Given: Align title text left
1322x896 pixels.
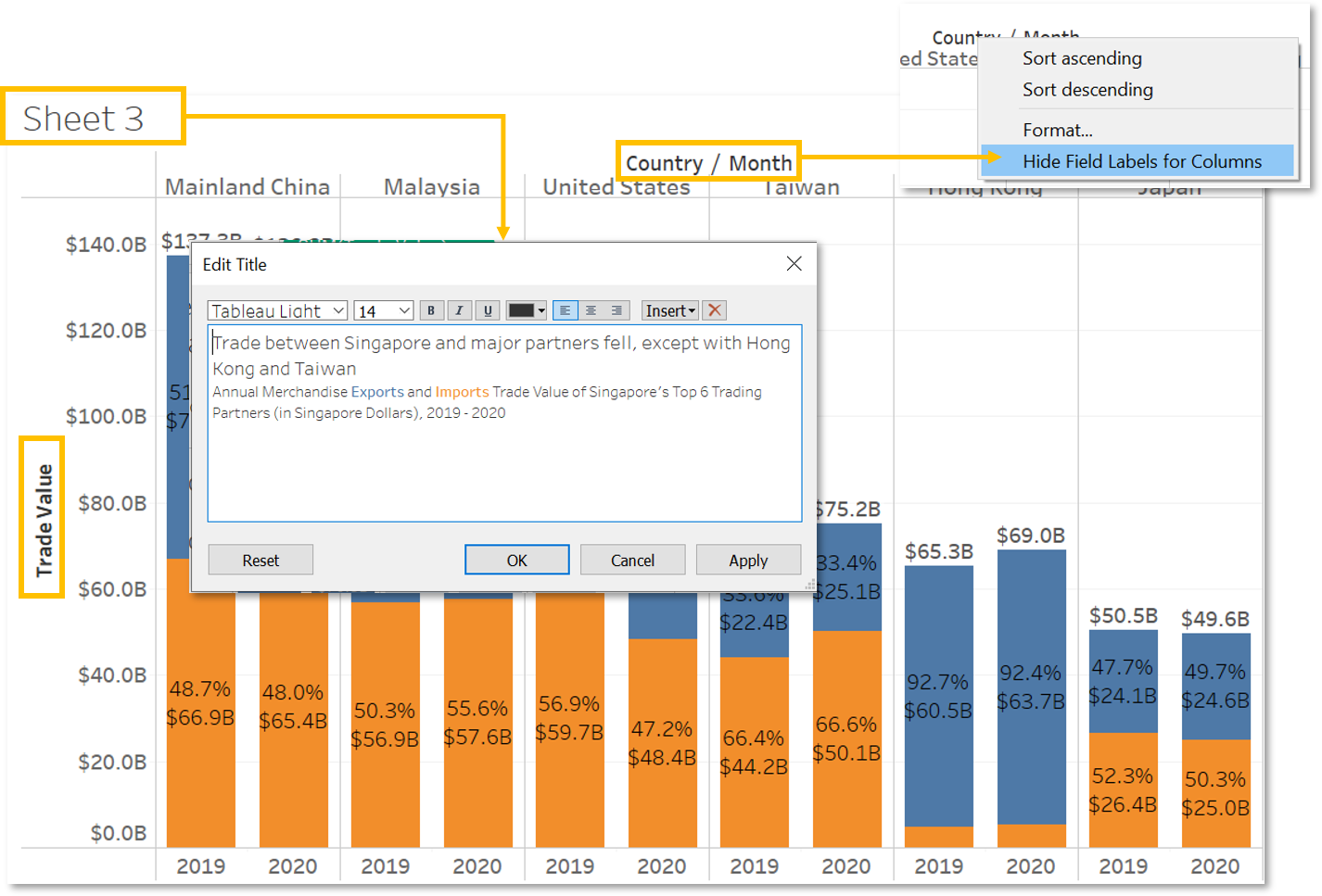Looking at the screenshot, I should point(565,310).
